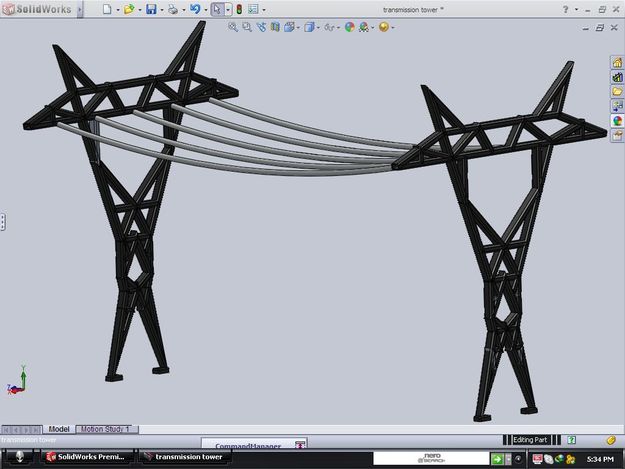Open the Options settings icon

253,9
